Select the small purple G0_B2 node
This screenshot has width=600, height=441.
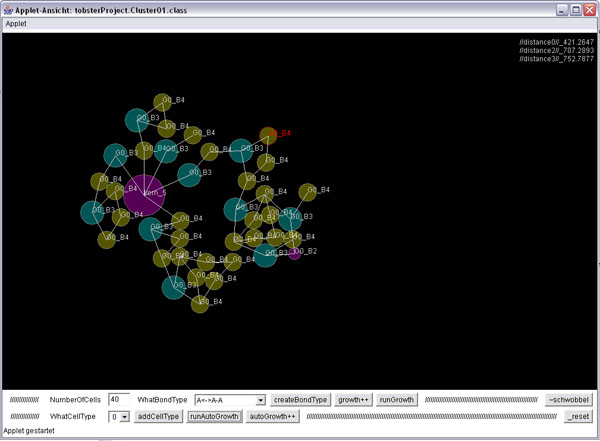coord(294,253)
